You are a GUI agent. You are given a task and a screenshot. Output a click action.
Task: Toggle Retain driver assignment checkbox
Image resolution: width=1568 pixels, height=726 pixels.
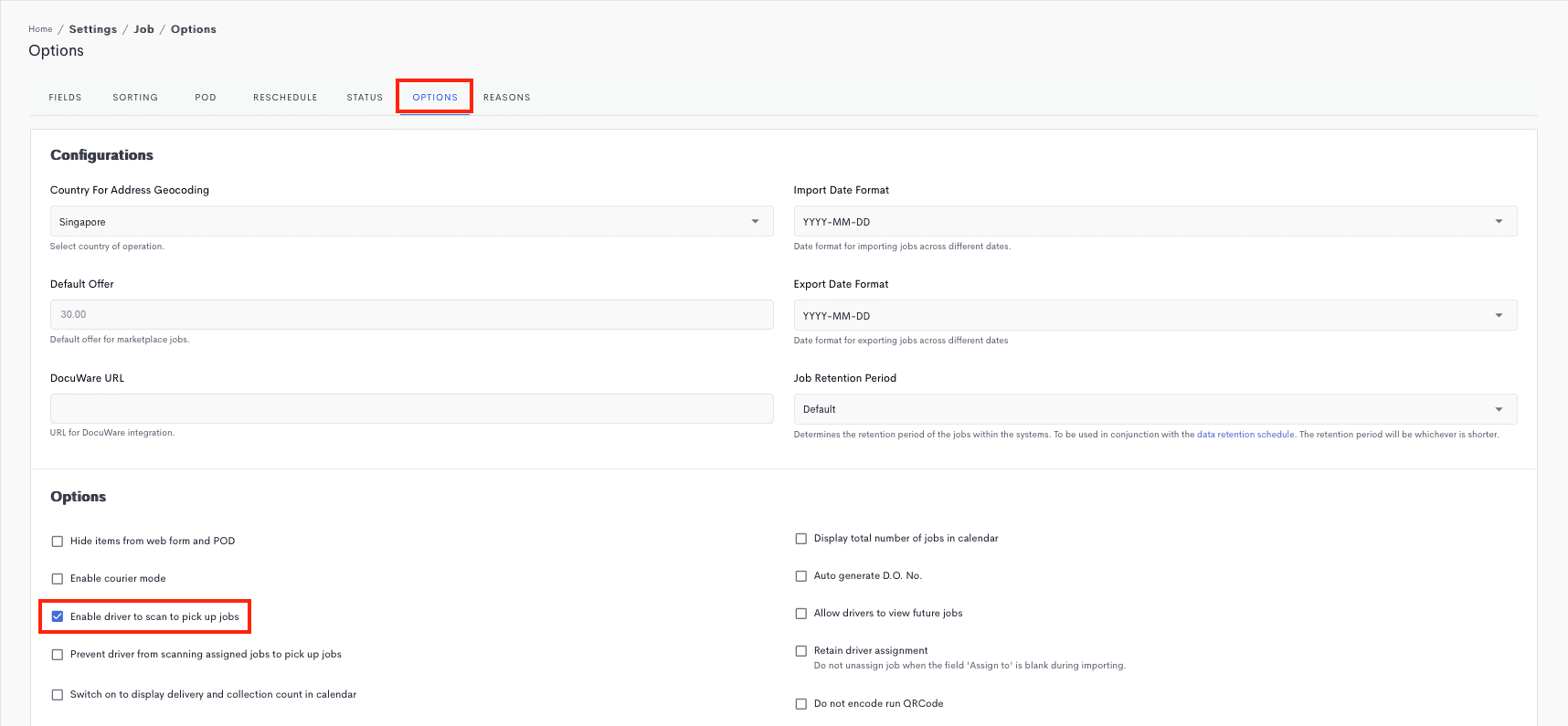click(x=801, y=651)
